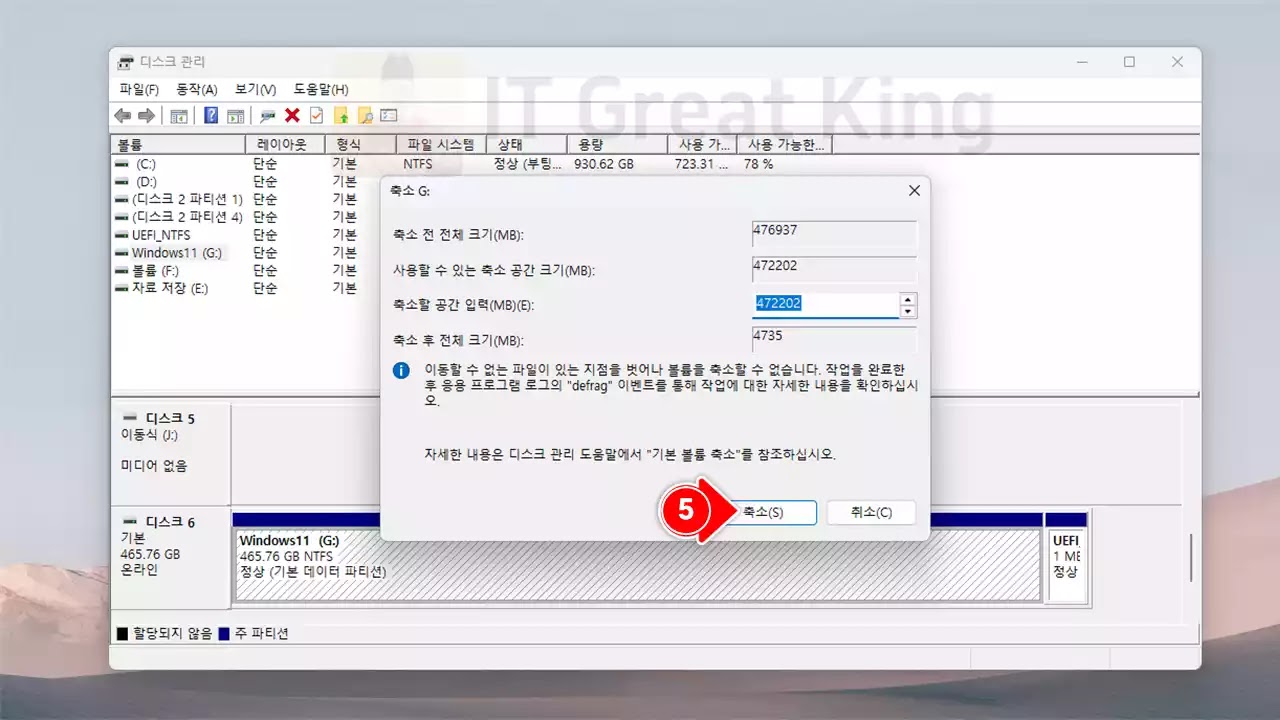1280x720 pixels.
Task: Click the NTFS file system cell of (C:)
Action: (x=418, y=163)
